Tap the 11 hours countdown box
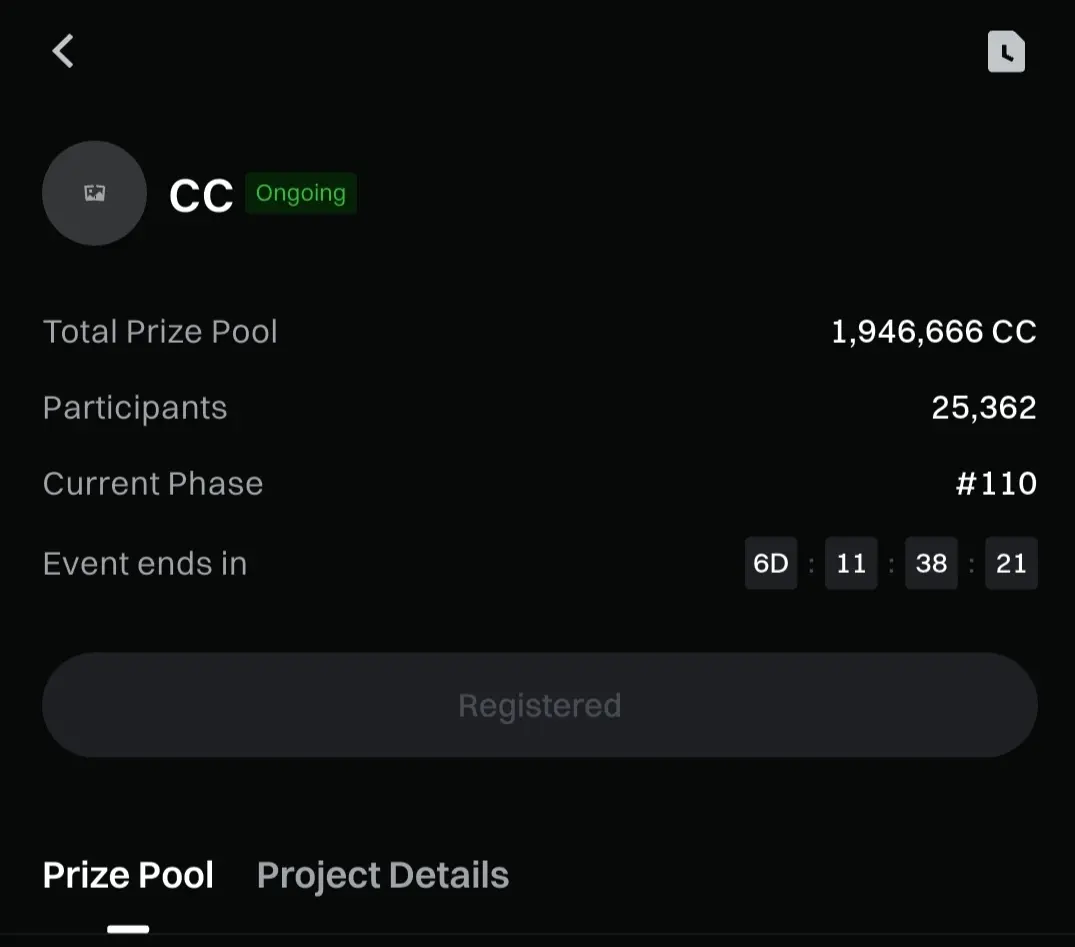Viewport: 1075px width, 947px height. click(851, 564)
